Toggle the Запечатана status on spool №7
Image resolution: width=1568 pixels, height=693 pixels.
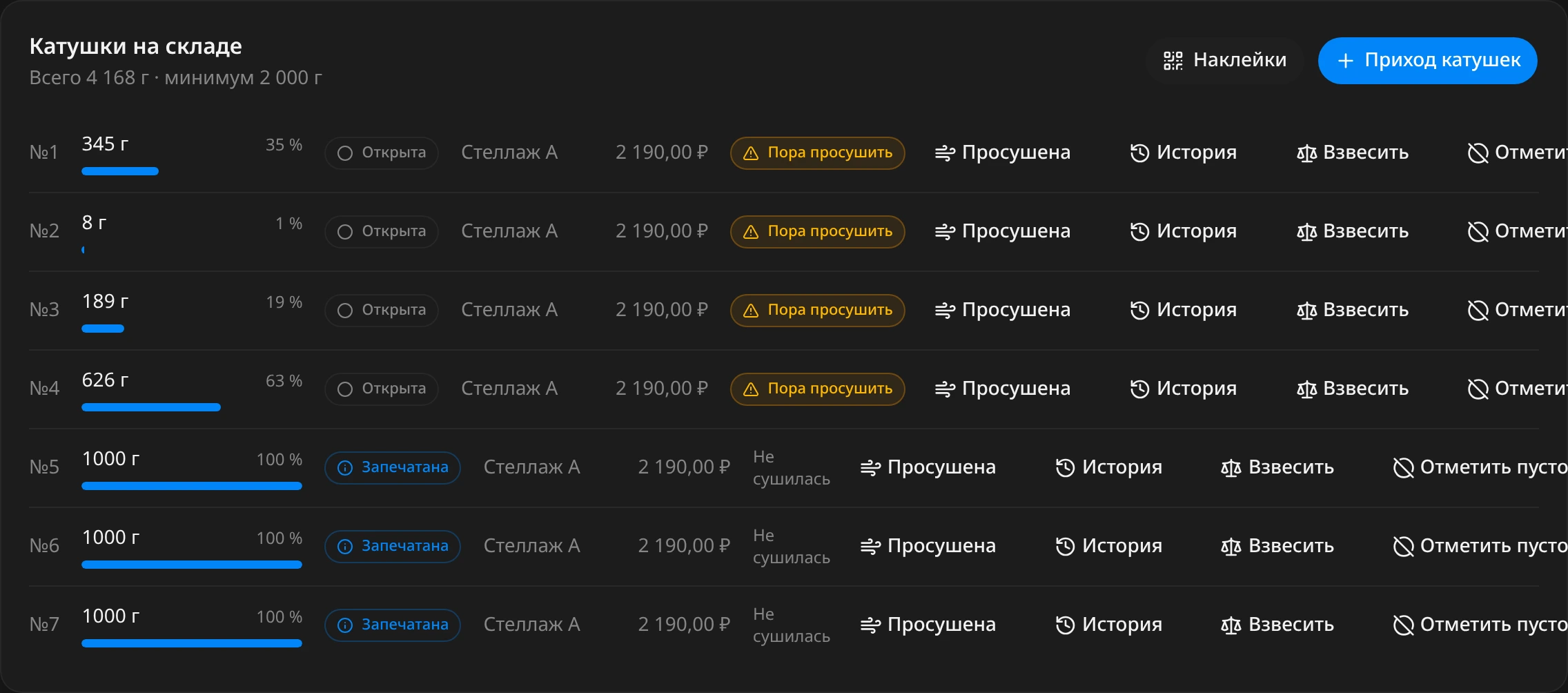(392, 625)
